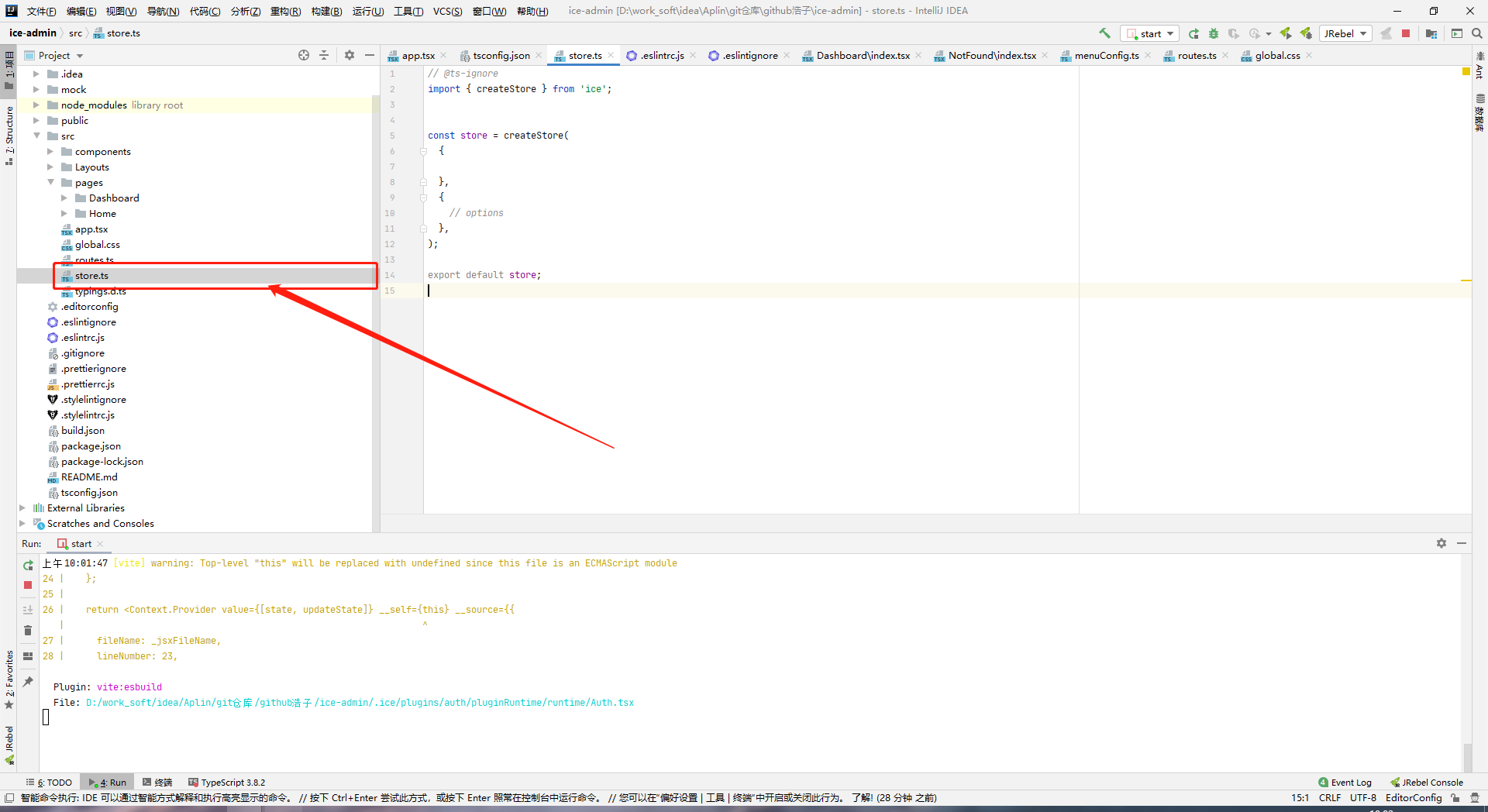Open Run panel settings gear
This screenshot has height=812, width=1488.
pyautogui.click(x=1441, y=543)
